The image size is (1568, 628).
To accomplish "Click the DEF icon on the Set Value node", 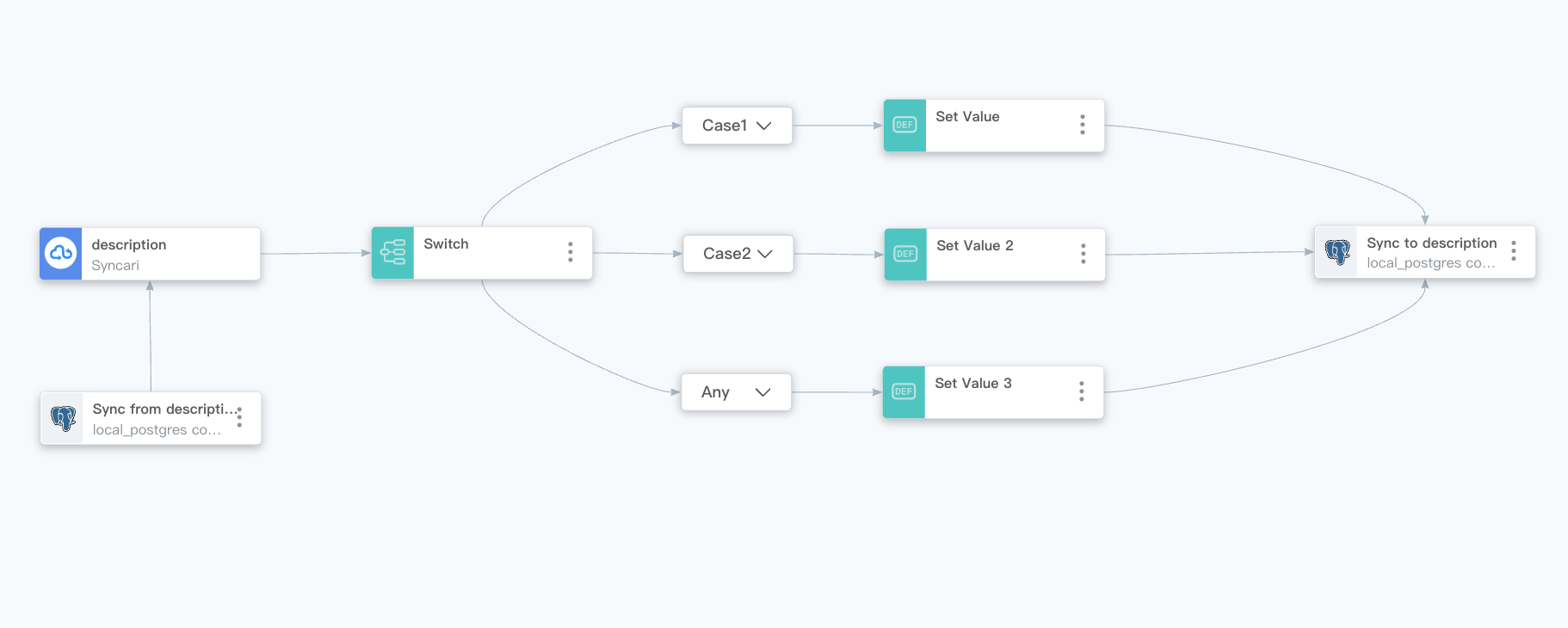I will (x=904, y=125).
